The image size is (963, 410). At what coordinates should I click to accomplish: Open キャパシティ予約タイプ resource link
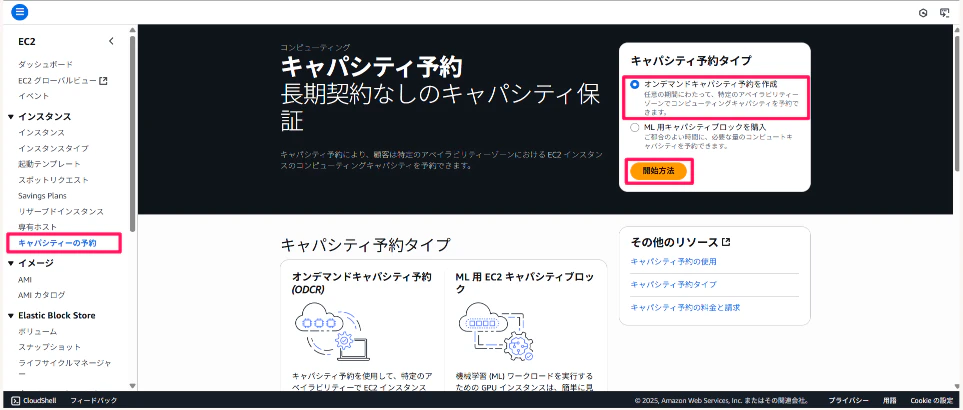[673, 285]
